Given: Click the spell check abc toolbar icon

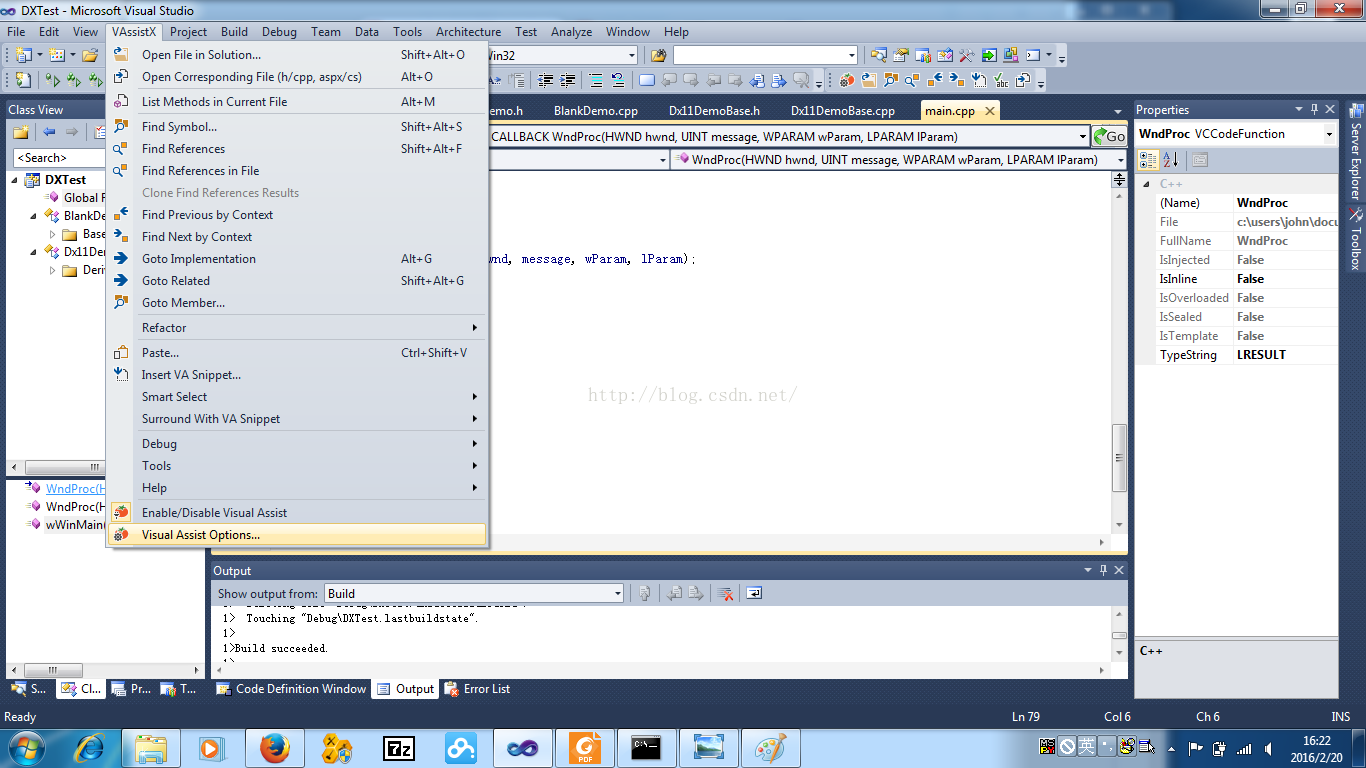Looking at the screenshot, I should click(1003, 80).
